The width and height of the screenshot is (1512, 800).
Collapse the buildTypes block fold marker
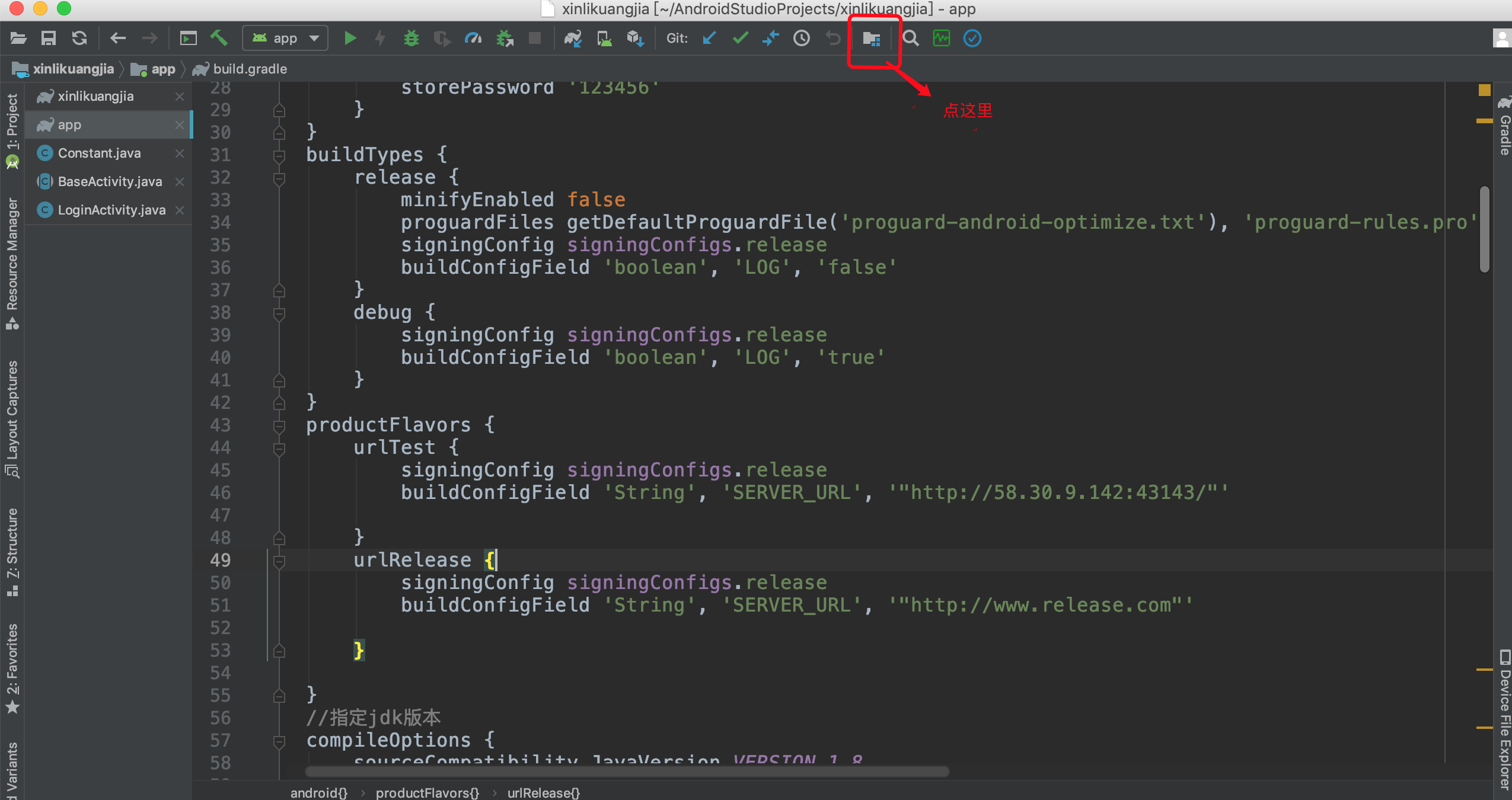point(279,156)
